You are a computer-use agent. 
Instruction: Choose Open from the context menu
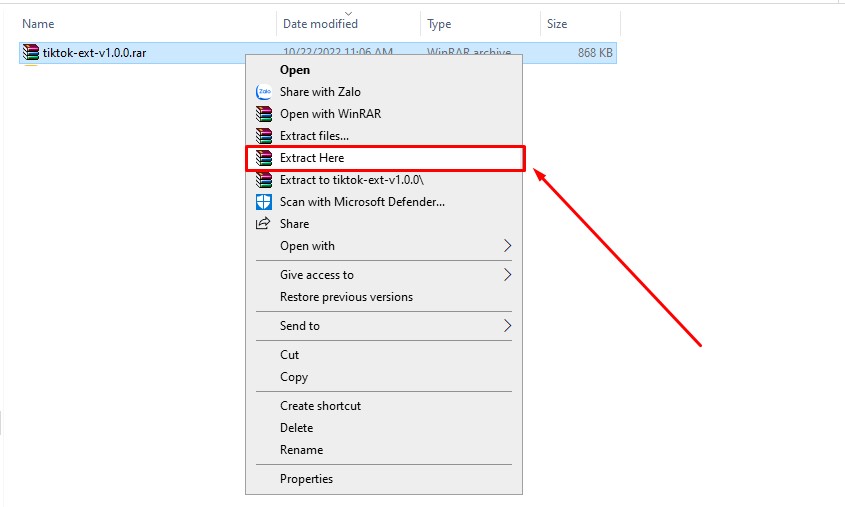pos(295,70)
